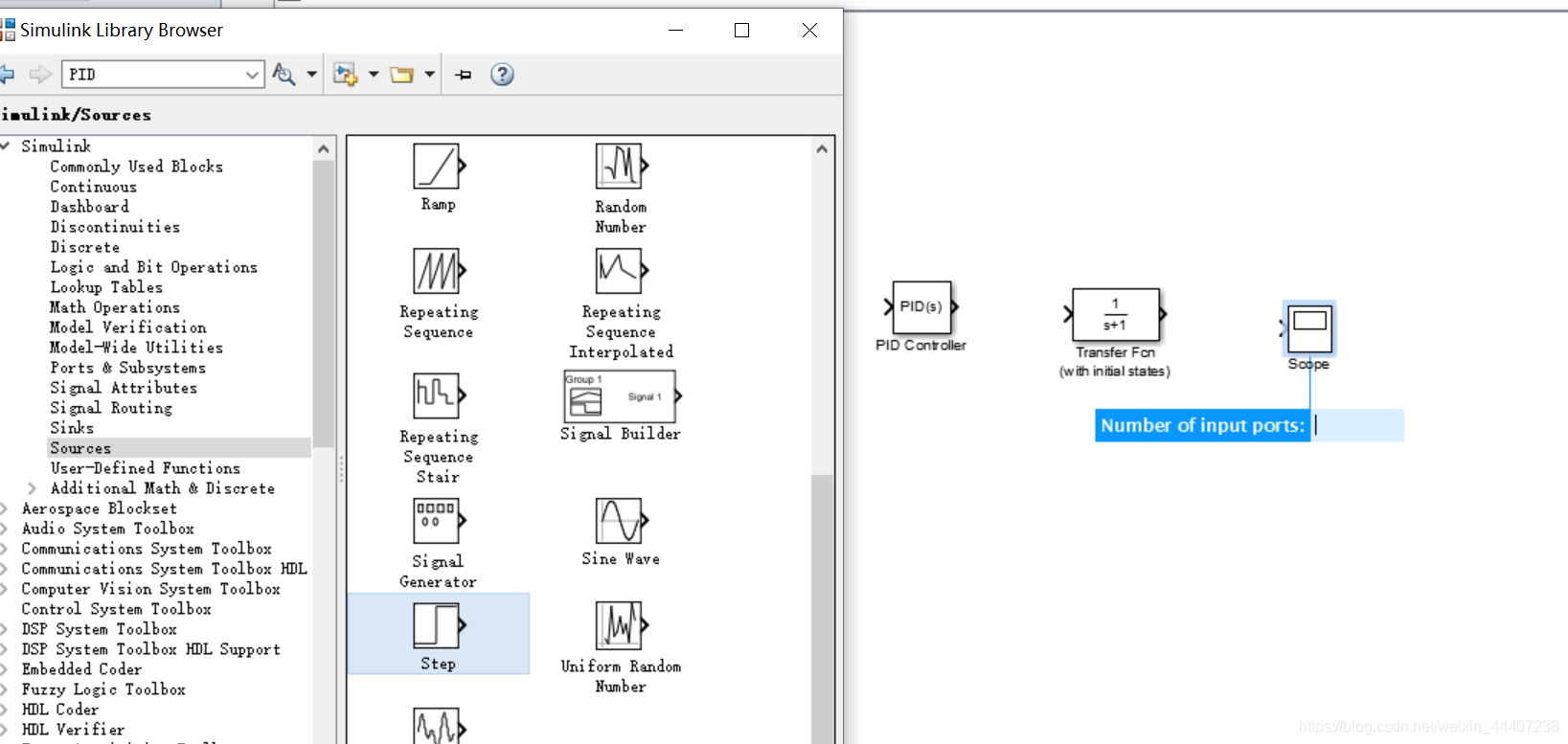Click the PID search text field
Viewport: 1568px width, 744px height.
click(153, 75)
